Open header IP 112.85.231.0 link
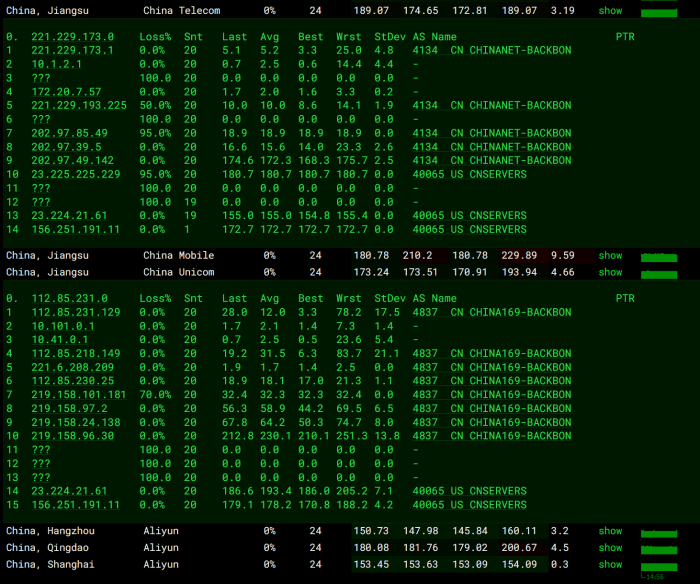 [69, 298]
